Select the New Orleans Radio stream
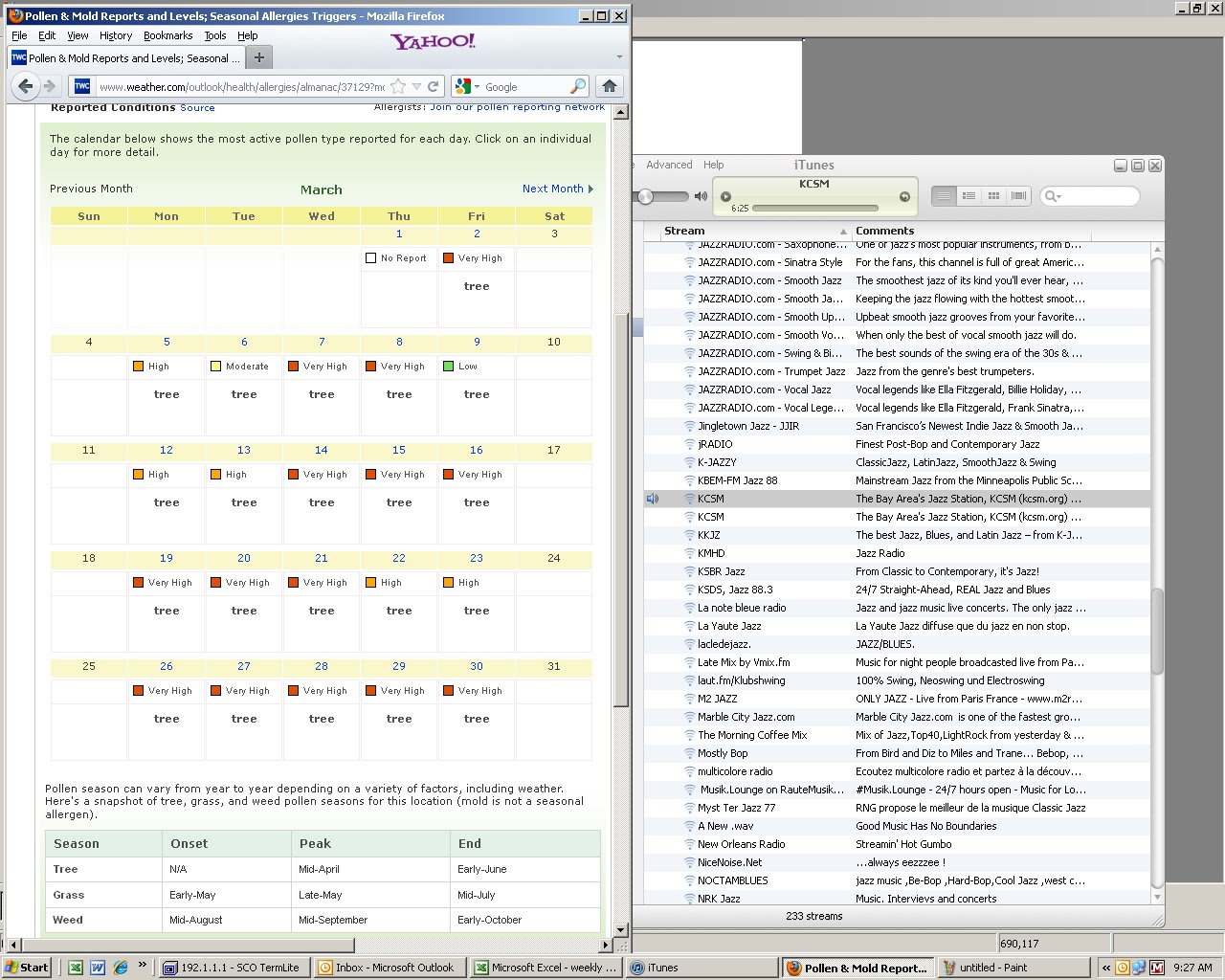This screenshot has width=1225, height=980. [x=897, y=844]
